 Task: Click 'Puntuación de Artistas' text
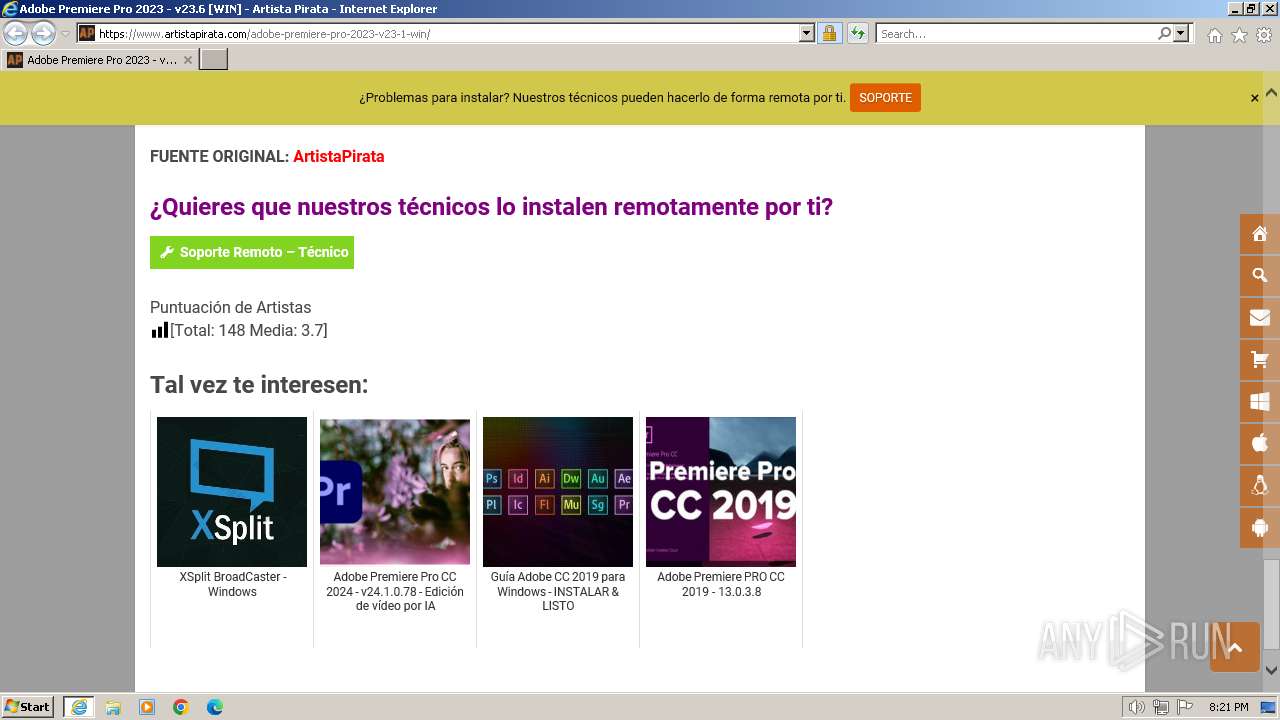tap(231, 307)
